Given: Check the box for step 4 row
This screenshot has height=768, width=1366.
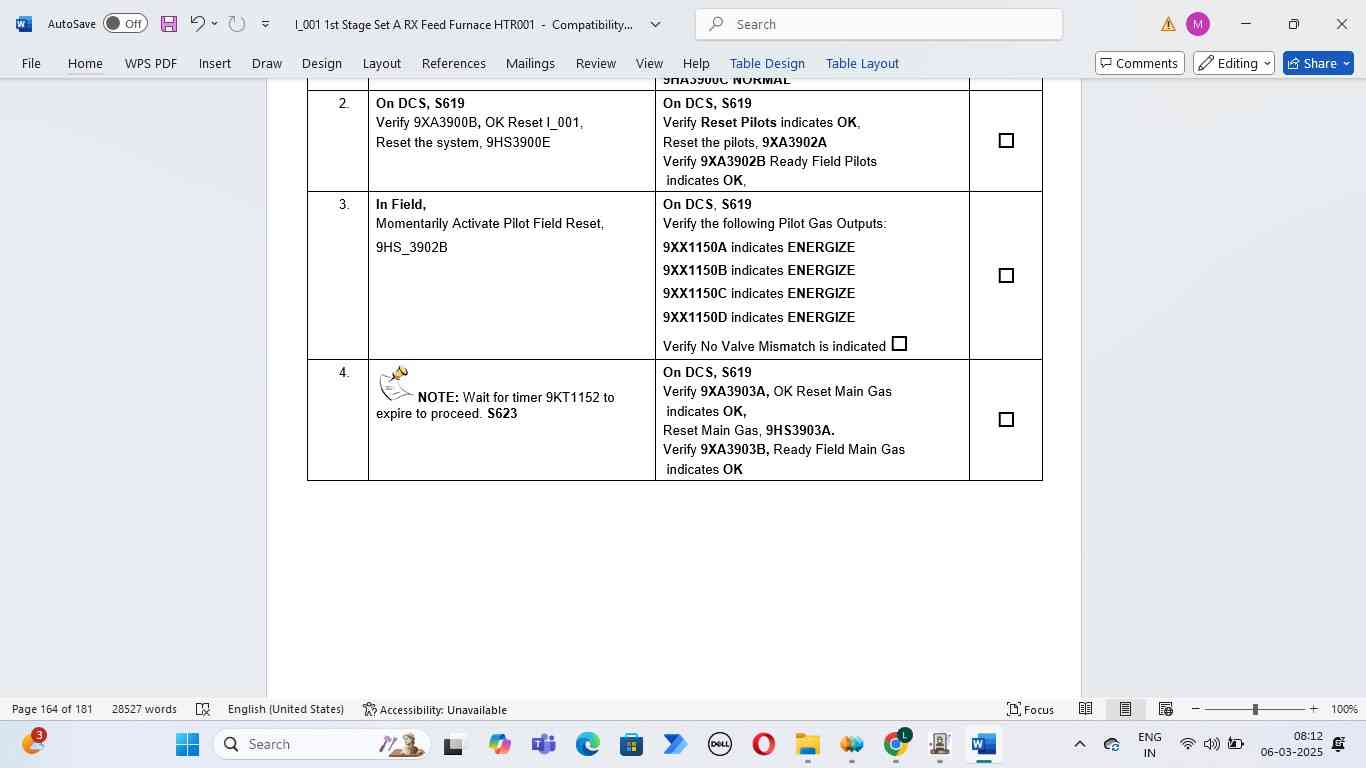Looking at the screenshot, I should pos(1006,420).
